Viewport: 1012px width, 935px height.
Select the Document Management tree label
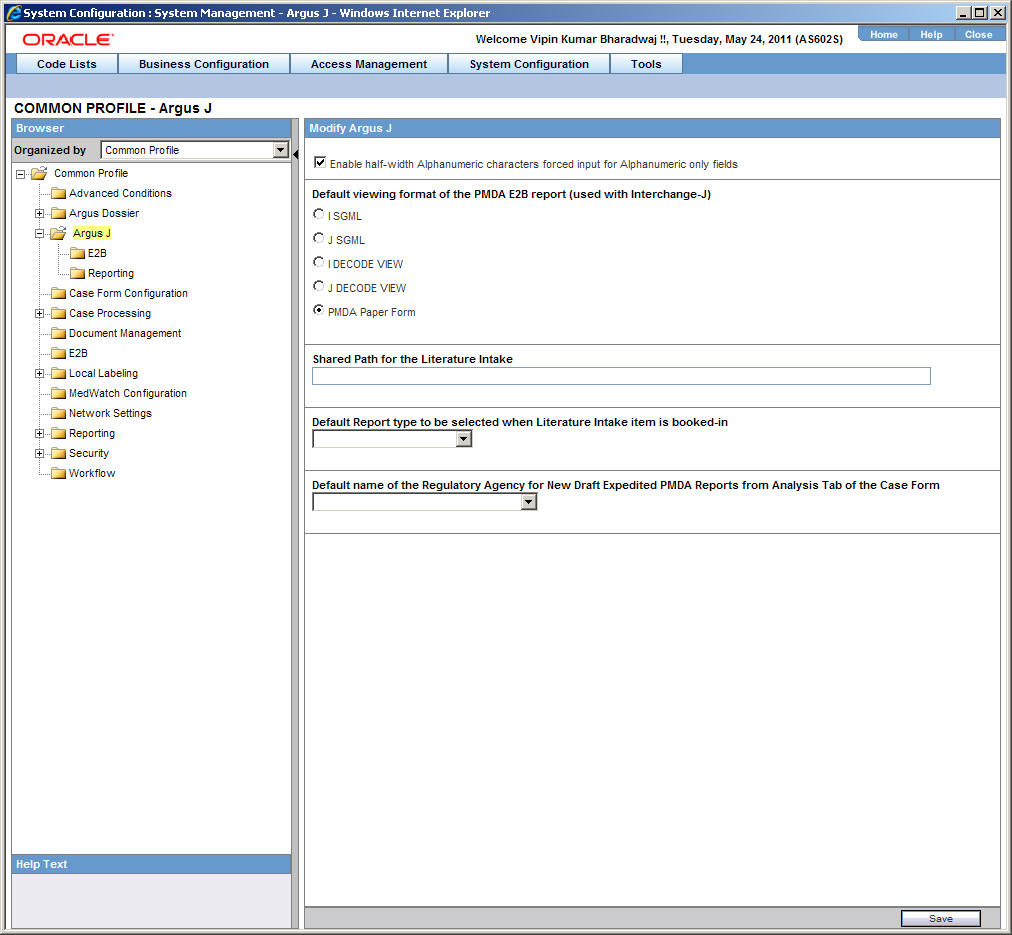pos(125,333)
